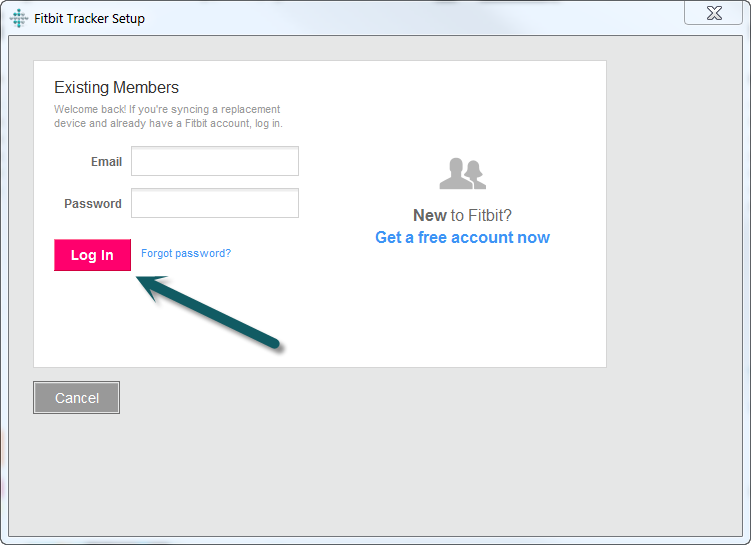Click the larger man silhouette icon
The image size is (751, 545).
[x=454, y=173]
